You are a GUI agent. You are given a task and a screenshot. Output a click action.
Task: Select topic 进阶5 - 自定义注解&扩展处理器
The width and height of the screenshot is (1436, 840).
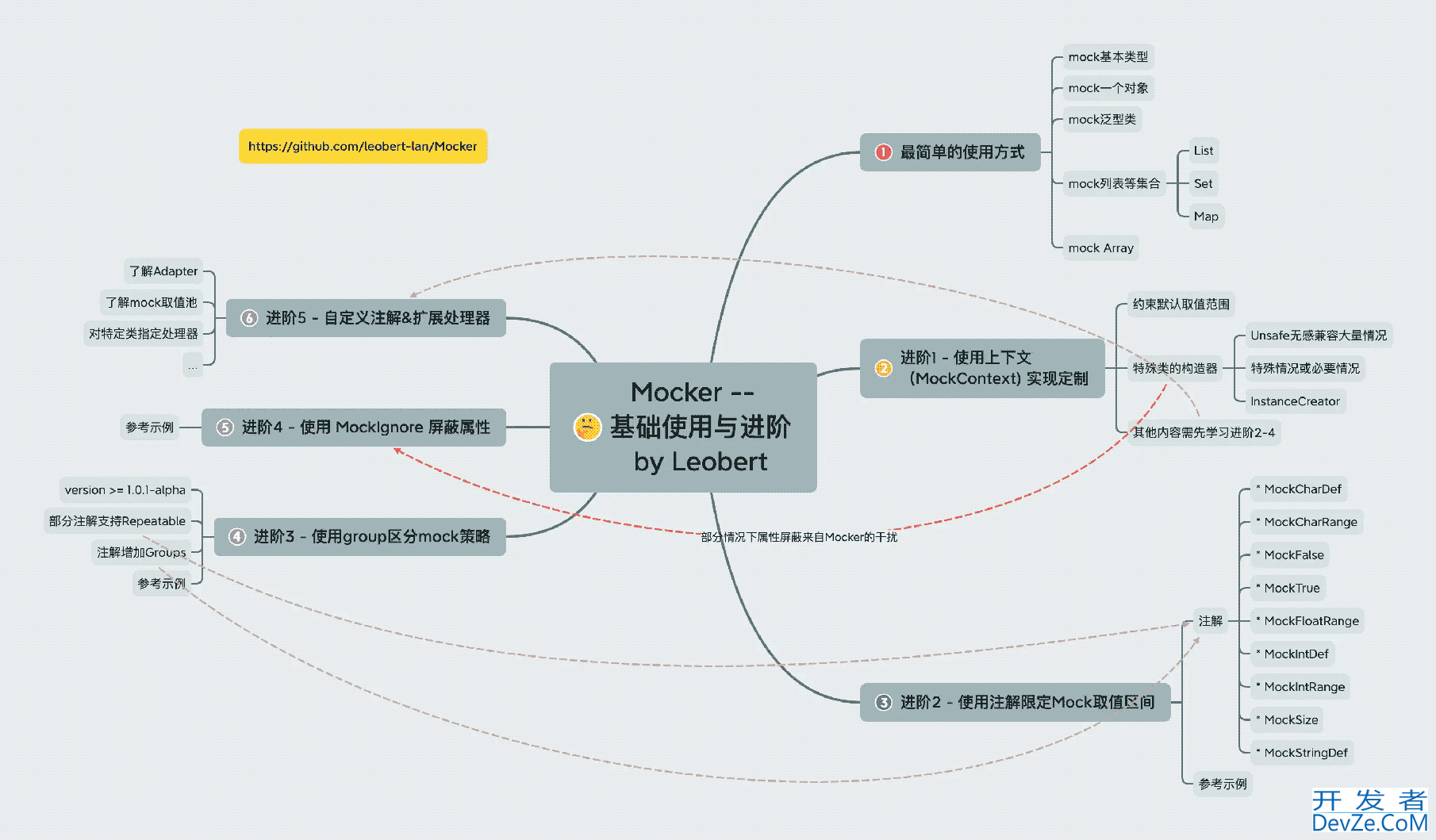pos(366,317)
